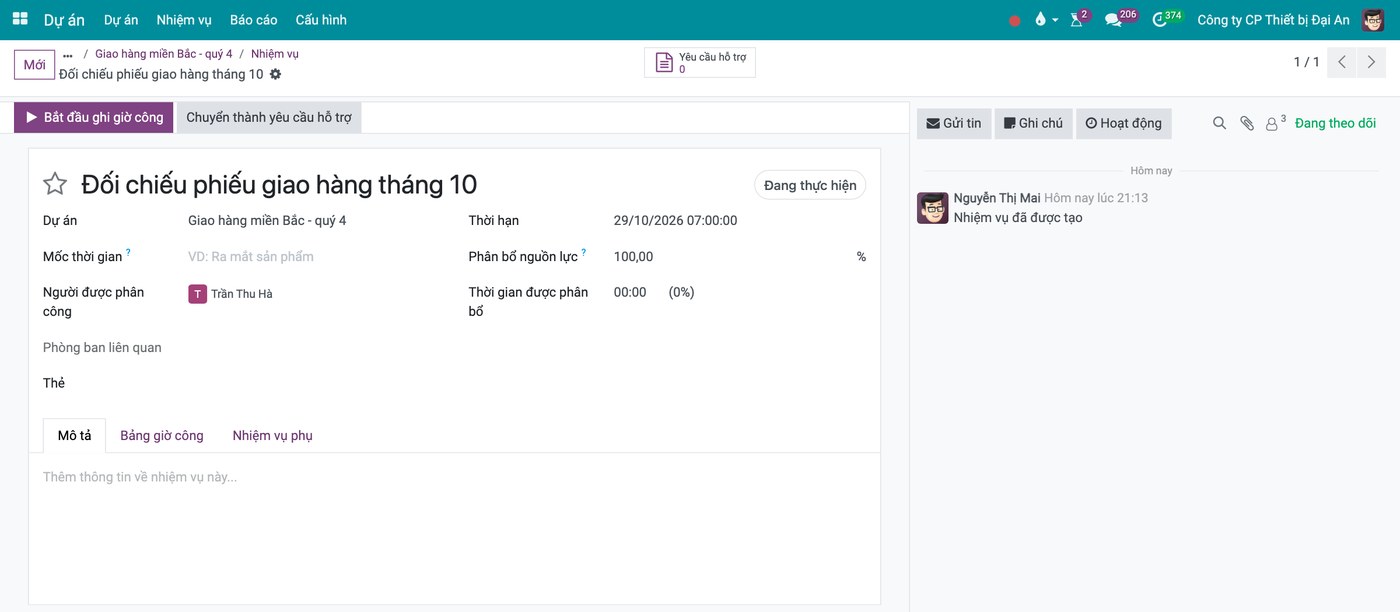Open the Cấu hình menu
This screenshot has height=612, width=1400.
click(x=321, y=20)
